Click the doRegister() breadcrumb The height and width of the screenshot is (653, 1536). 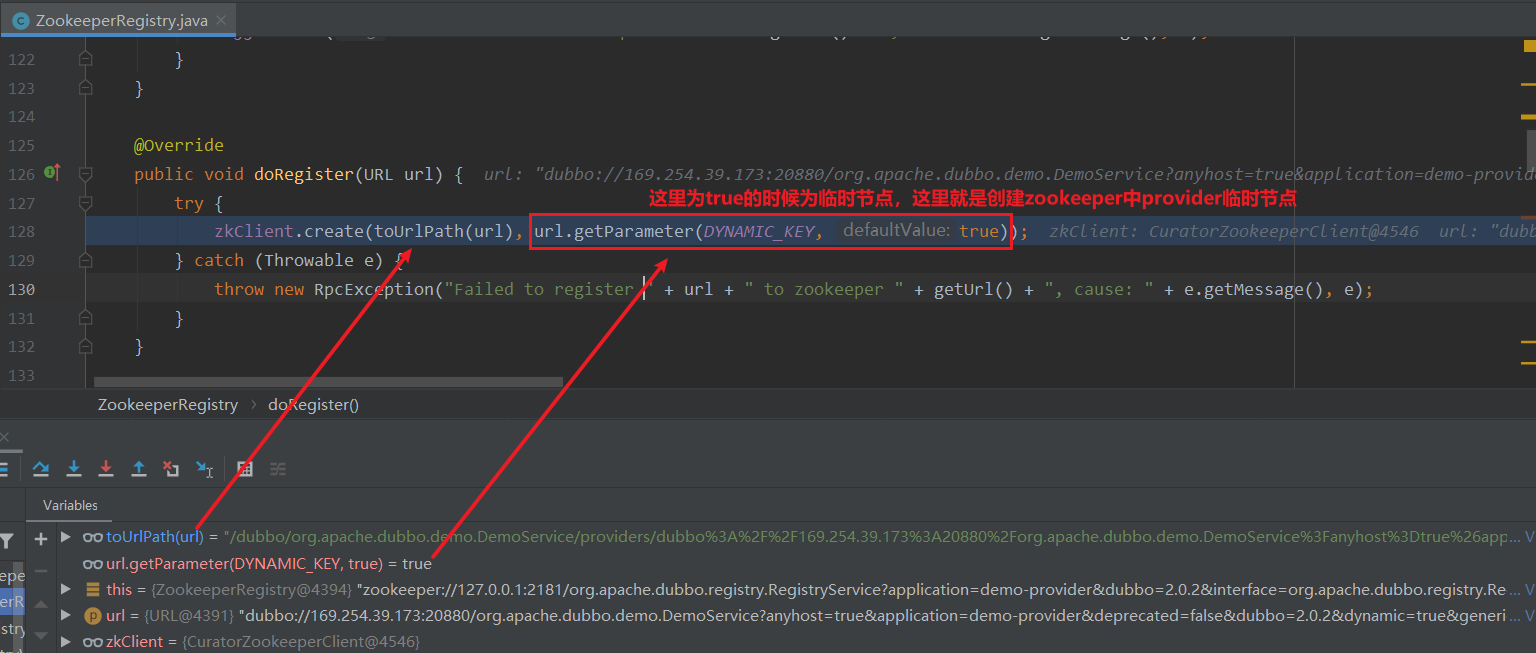(313, 405)
